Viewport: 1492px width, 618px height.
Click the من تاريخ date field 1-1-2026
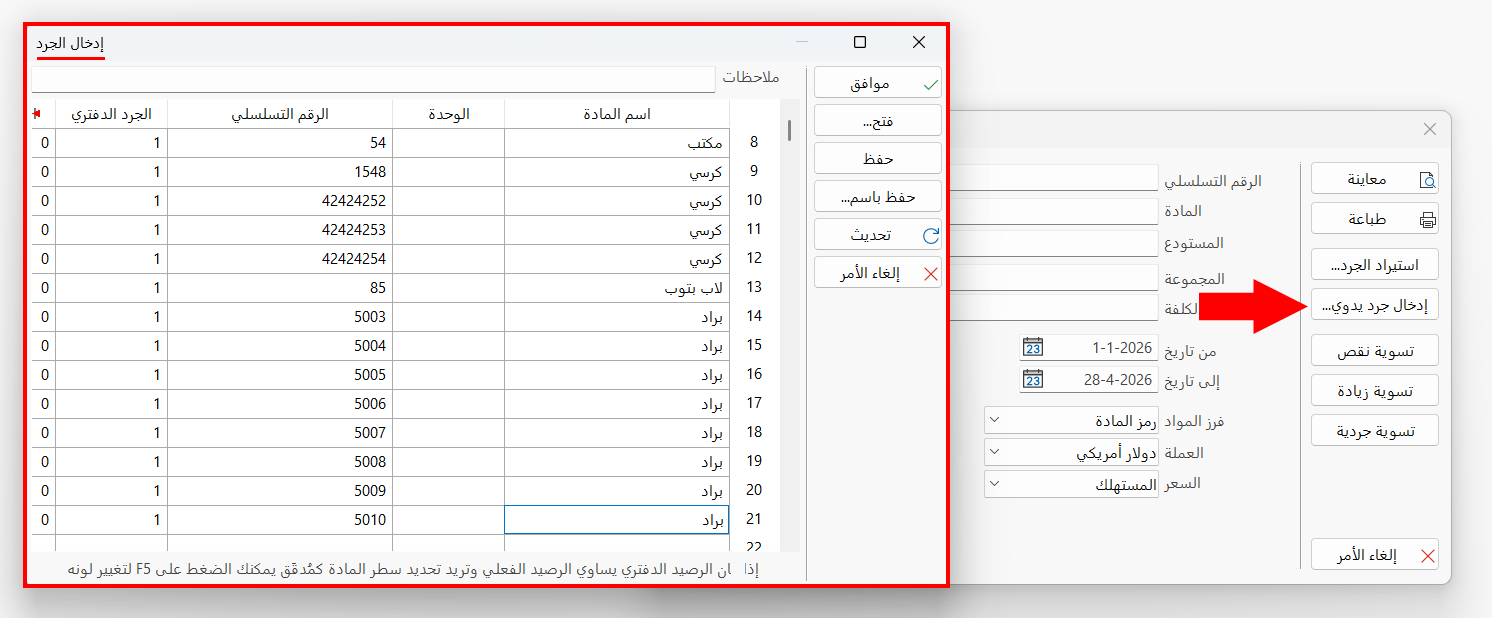[x=1102, y=348]
